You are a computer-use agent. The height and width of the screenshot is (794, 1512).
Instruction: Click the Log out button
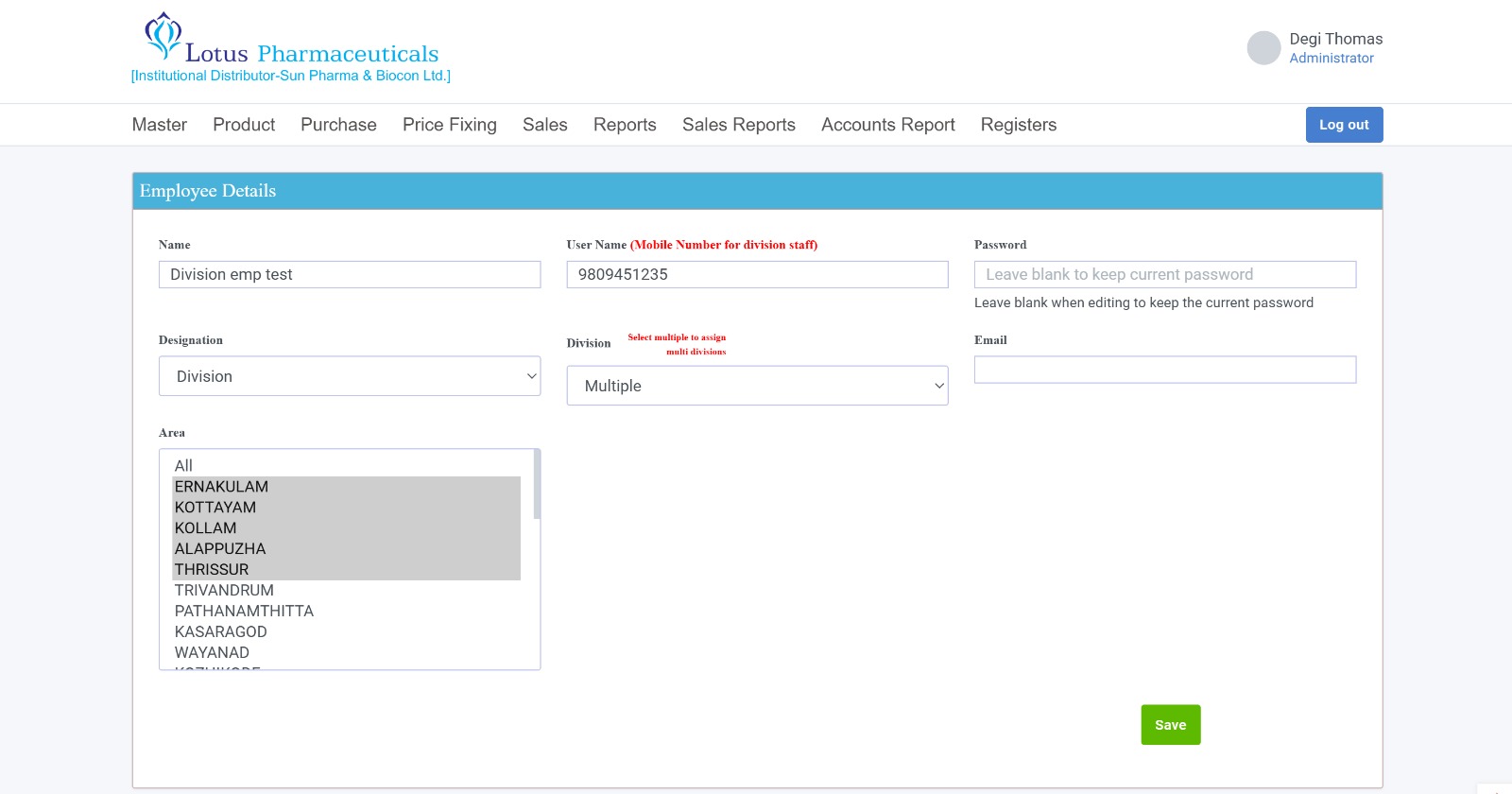[1344, 125]
